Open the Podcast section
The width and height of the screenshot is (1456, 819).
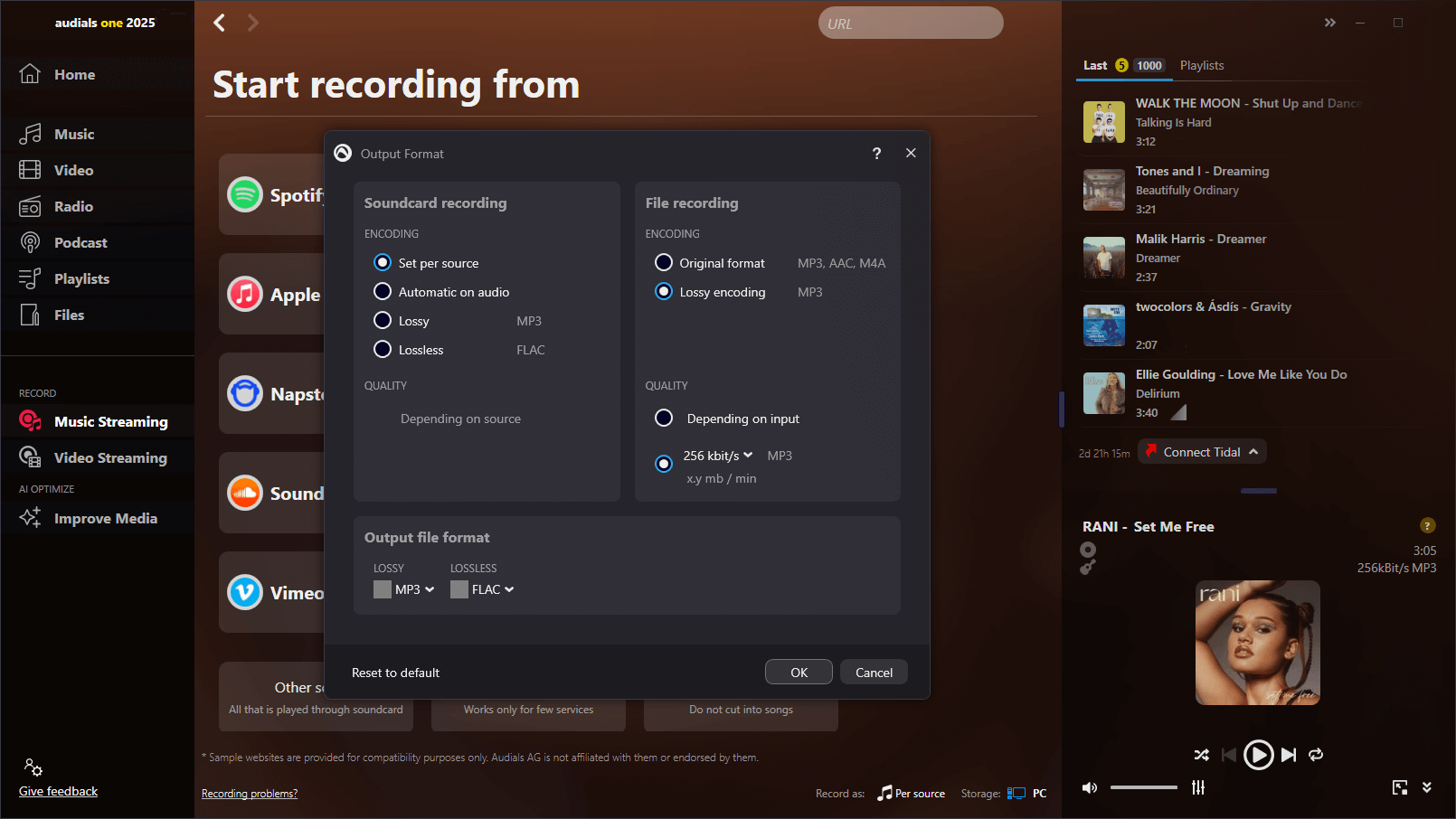(x=81, y=242)
